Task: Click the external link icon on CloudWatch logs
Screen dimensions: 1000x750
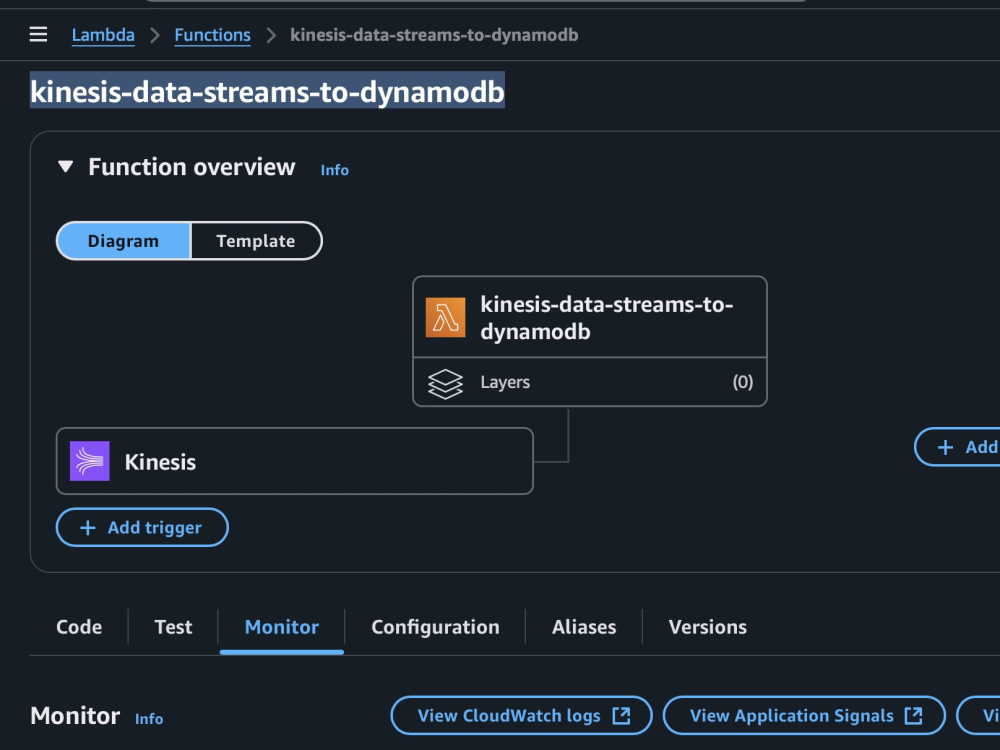Action: click(x=621, y=716)
